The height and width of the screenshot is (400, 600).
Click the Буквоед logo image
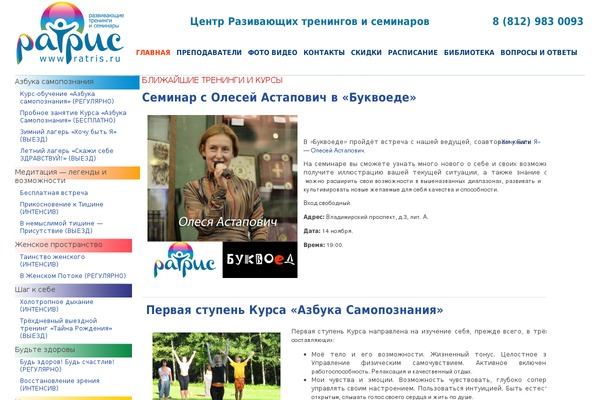point(260,260)
